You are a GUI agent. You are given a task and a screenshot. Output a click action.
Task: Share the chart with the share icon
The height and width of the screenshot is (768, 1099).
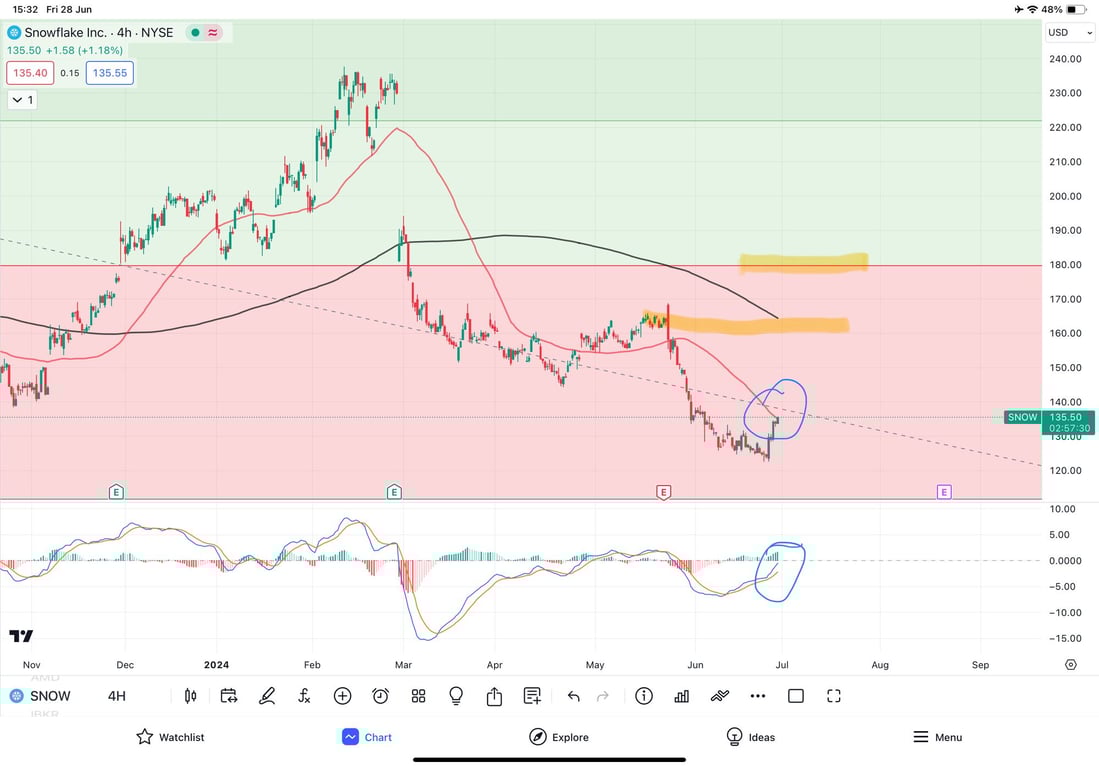coord(494,696)
